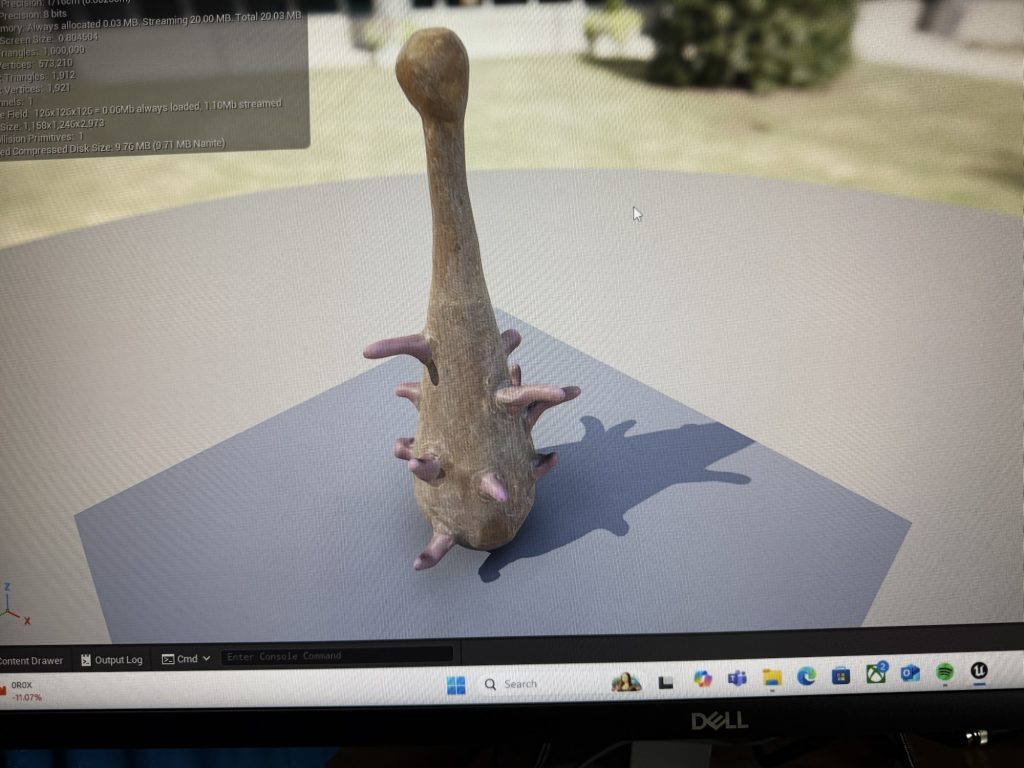
Task: Click the Windows Start button
Action: (x=456, y=685)
